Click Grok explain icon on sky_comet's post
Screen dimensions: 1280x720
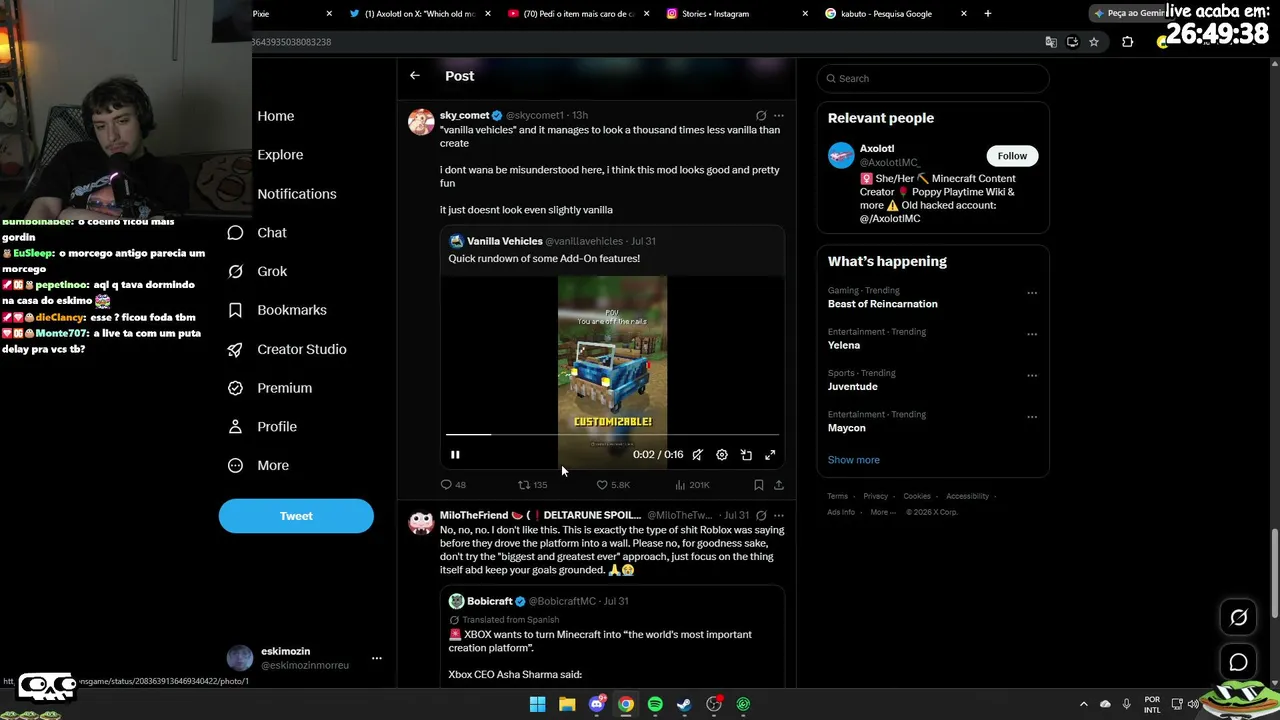click(761, 116)
